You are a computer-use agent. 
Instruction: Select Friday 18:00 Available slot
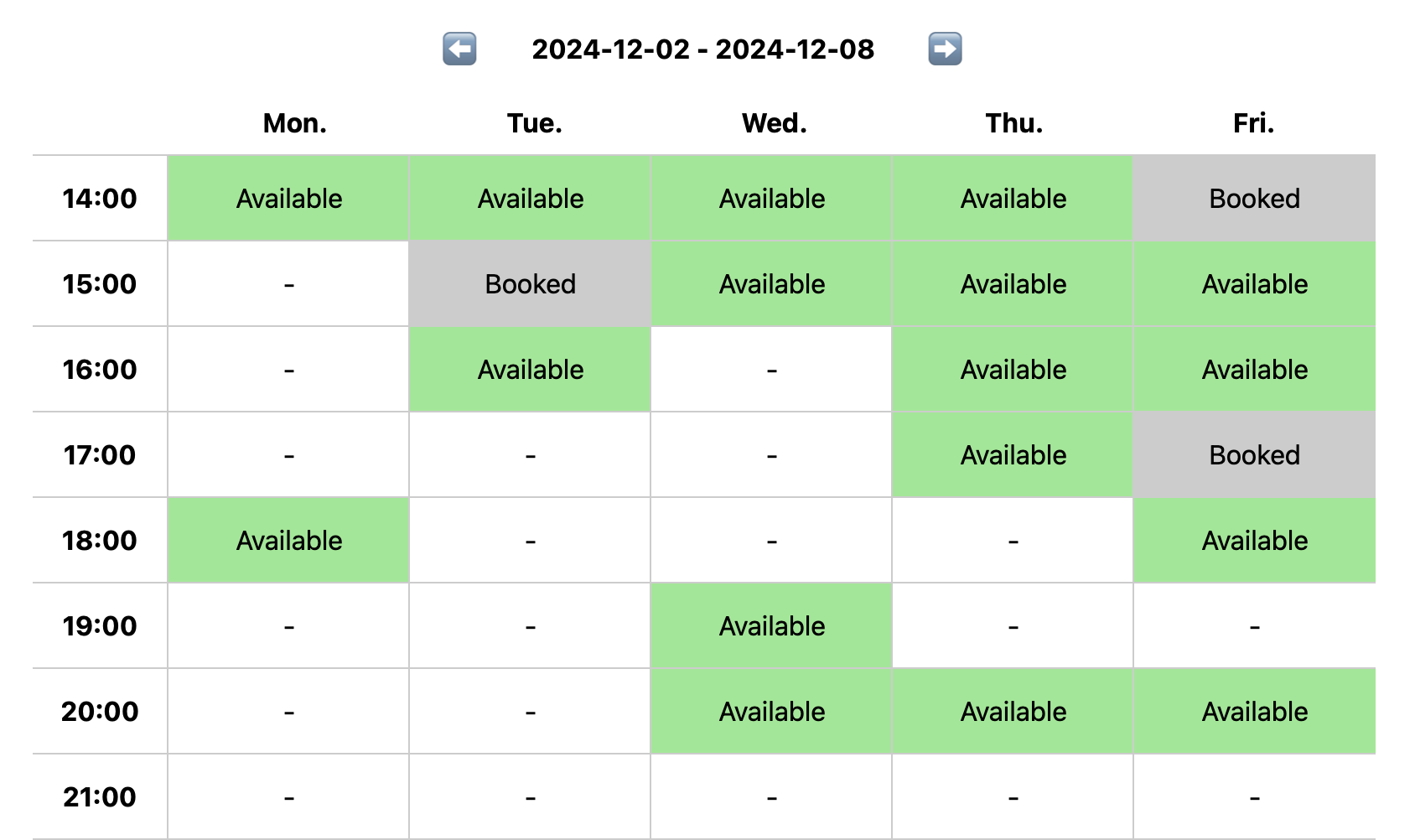pyautogui.click(x=1255, y=540)
